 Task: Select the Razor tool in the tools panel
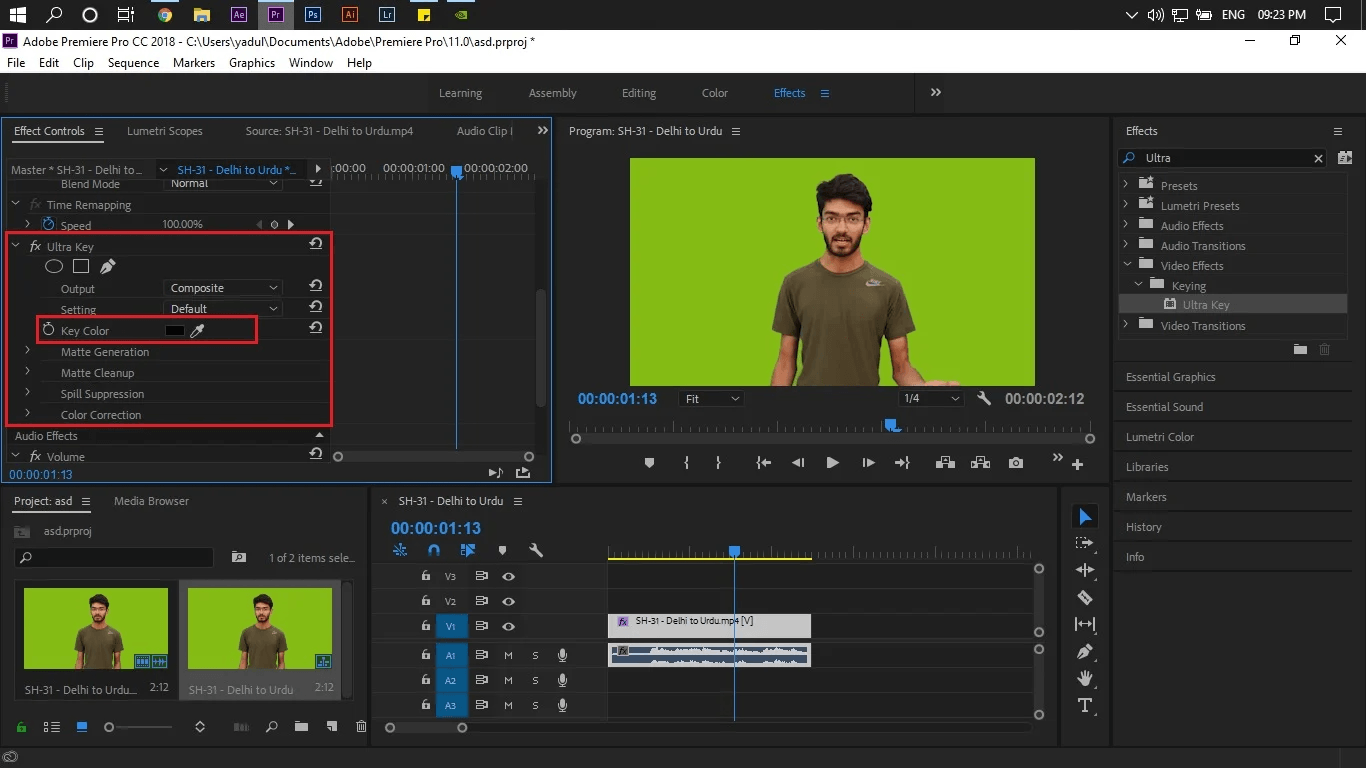[1085, 597]
